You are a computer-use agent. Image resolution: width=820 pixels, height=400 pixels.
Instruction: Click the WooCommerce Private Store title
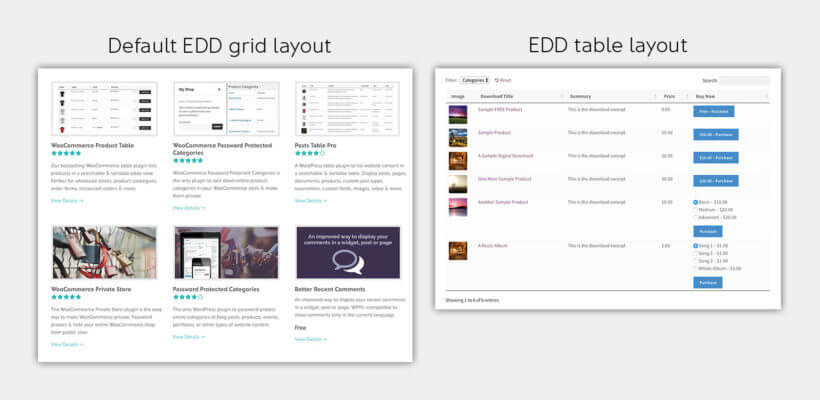point(91,289)
